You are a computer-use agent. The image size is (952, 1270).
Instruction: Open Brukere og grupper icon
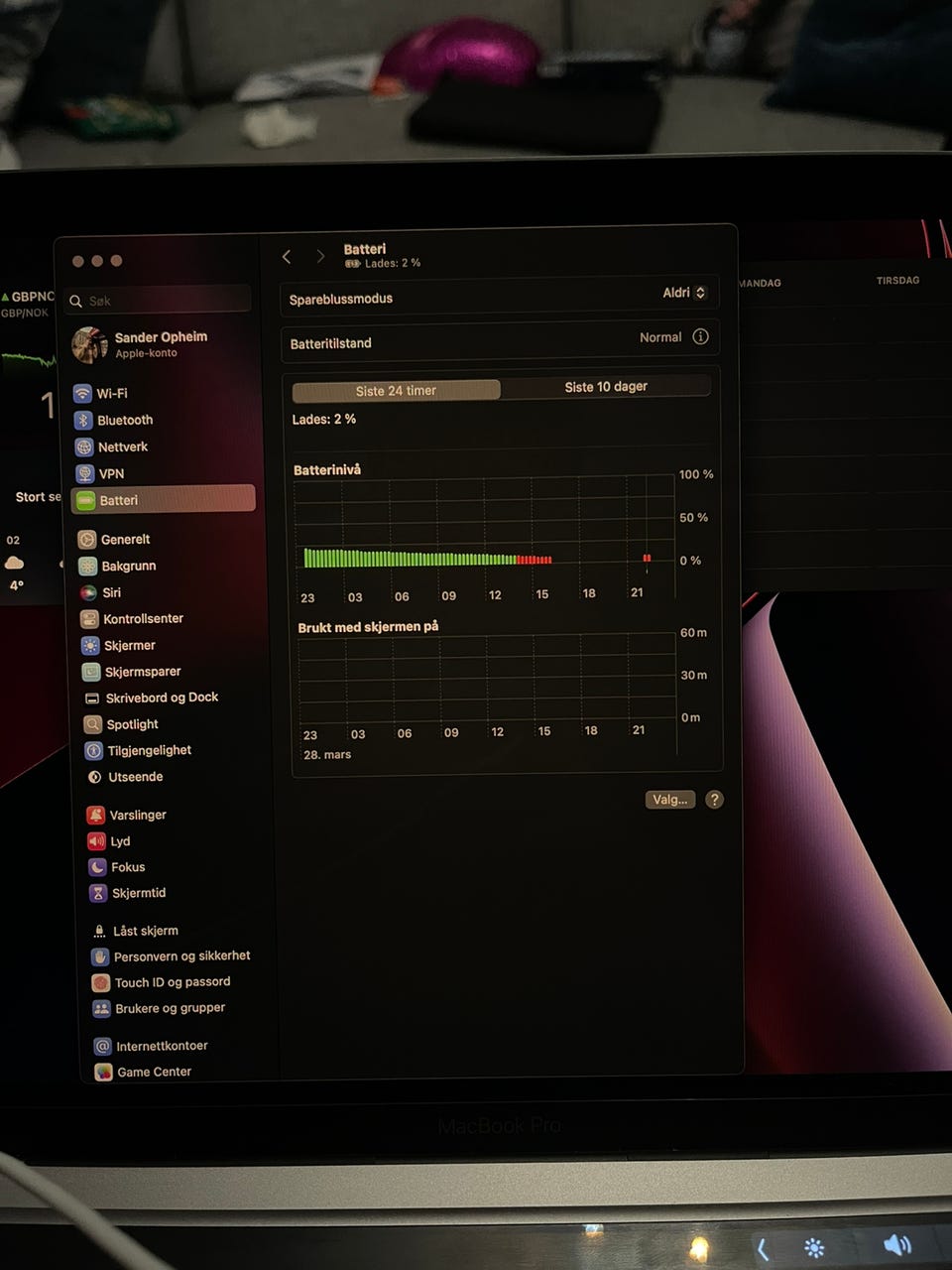(101, 1008)
